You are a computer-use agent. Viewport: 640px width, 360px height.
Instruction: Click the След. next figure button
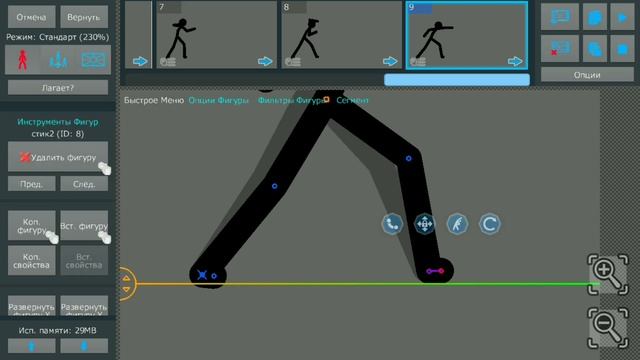coord(84,184)
